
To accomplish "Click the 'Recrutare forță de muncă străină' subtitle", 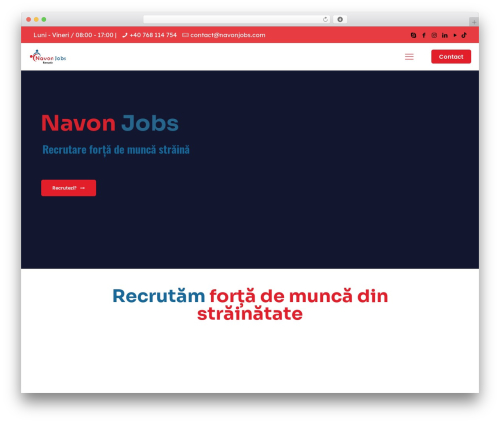I will click(x=116, y=150).
